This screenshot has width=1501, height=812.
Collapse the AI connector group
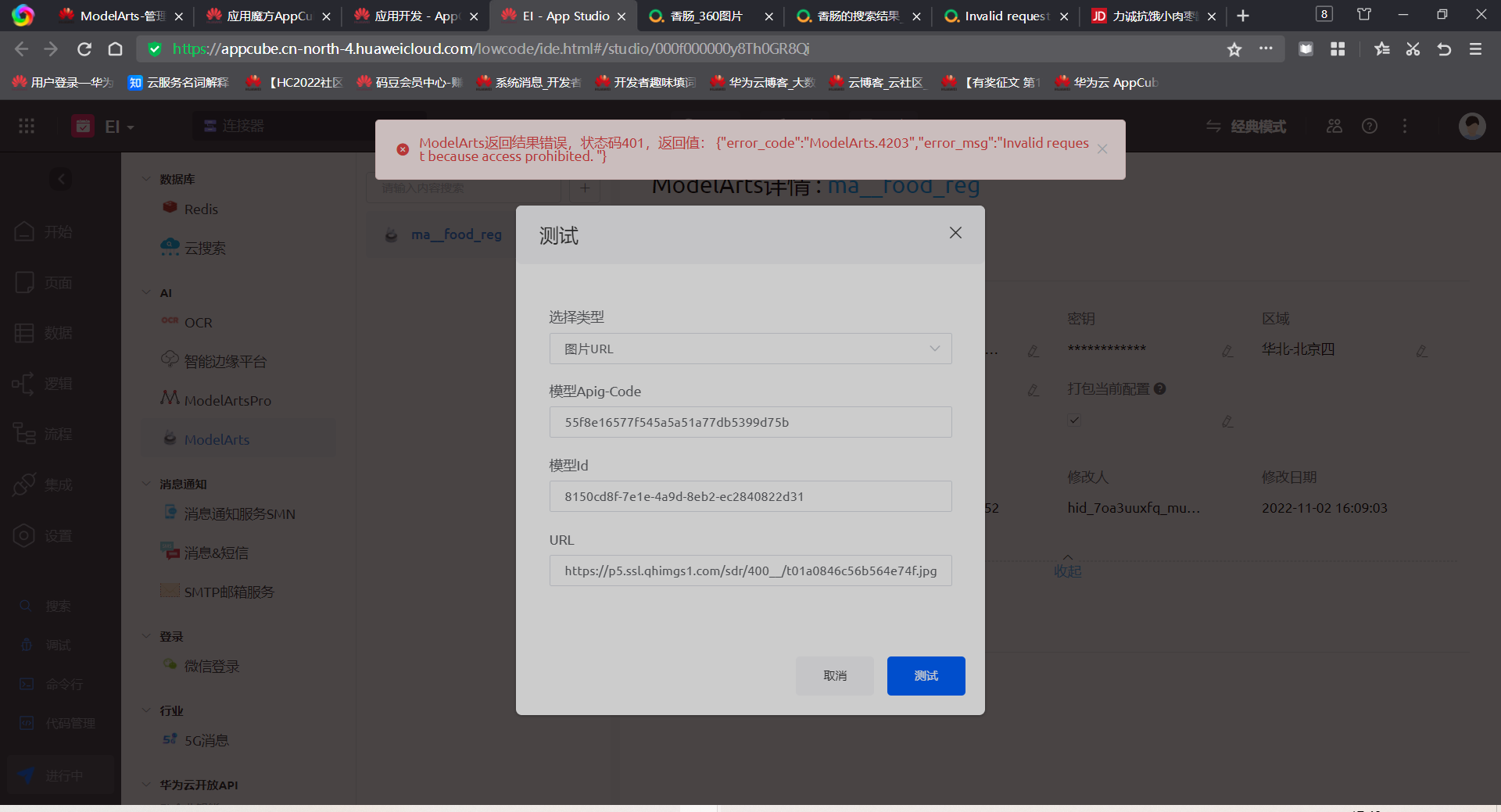[146, 293]
